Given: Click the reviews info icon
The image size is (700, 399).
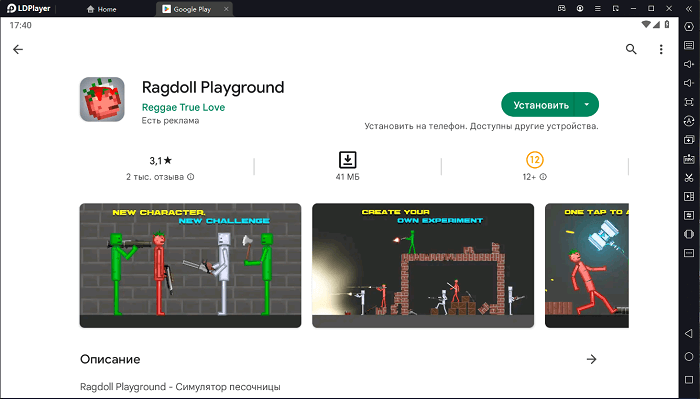Looking at the screenshot, I should click(191, 177).
